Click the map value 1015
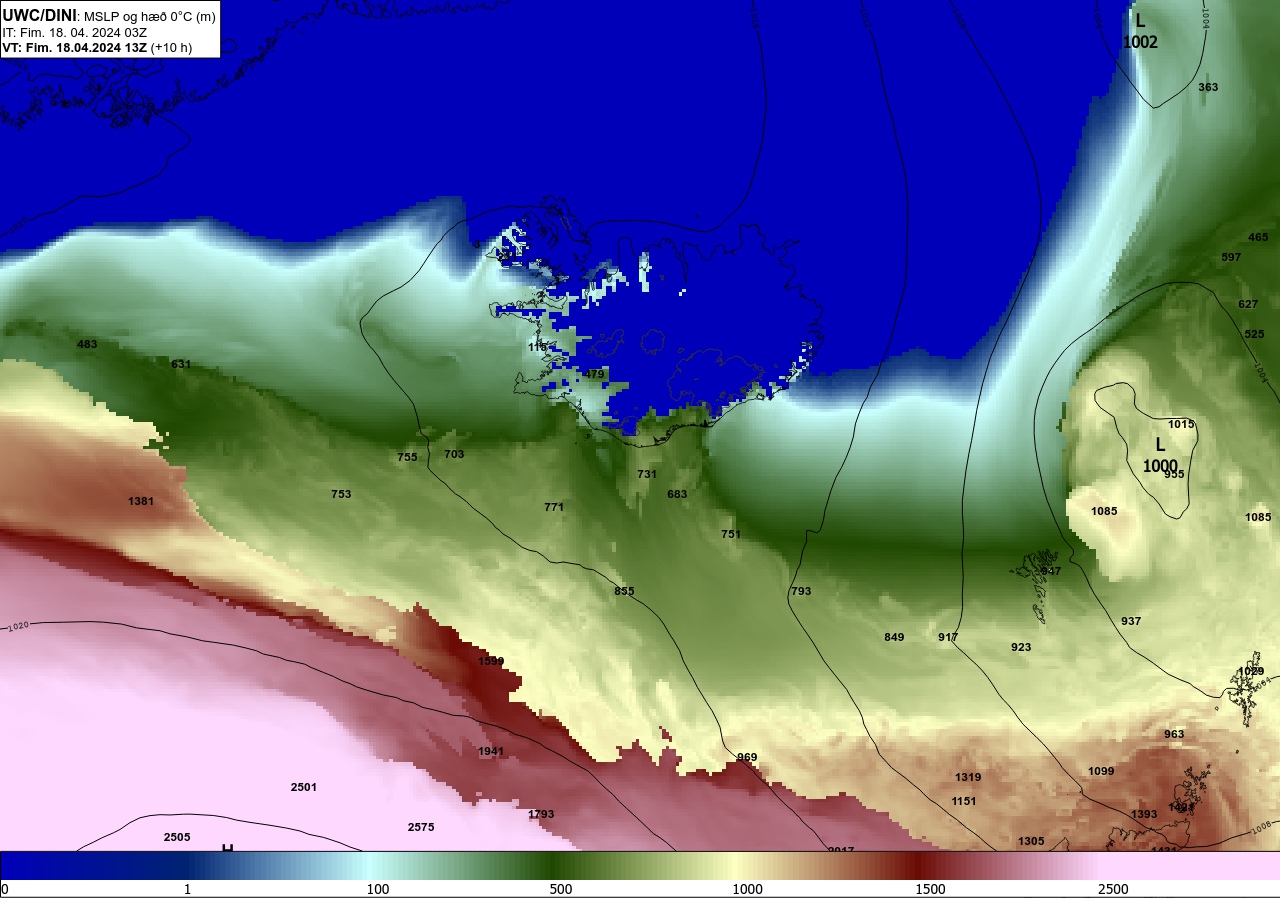 [x=1181, y=424]
